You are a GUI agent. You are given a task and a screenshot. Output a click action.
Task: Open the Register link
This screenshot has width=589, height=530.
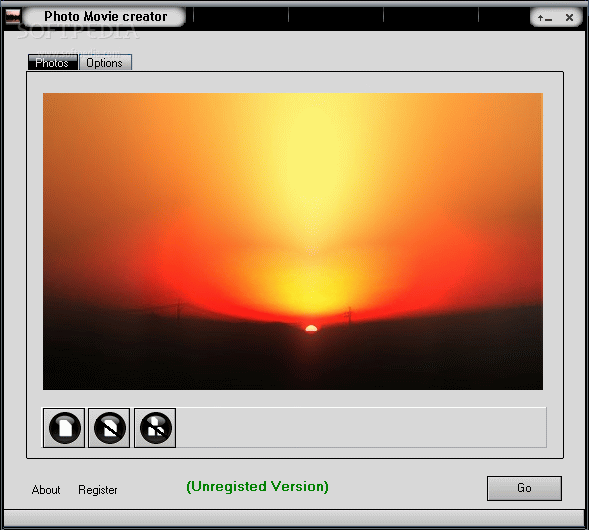coord(98,490)
